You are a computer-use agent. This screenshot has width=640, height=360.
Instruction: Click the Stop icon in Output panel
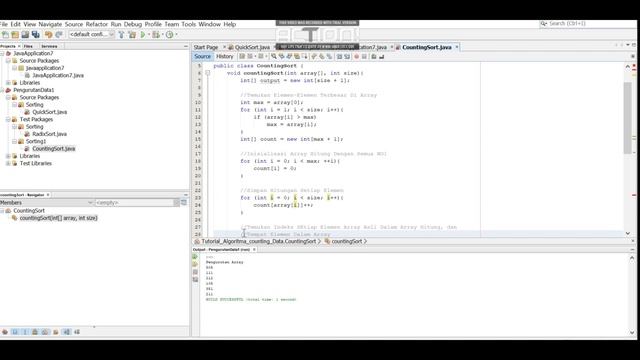tap(195, 272)
